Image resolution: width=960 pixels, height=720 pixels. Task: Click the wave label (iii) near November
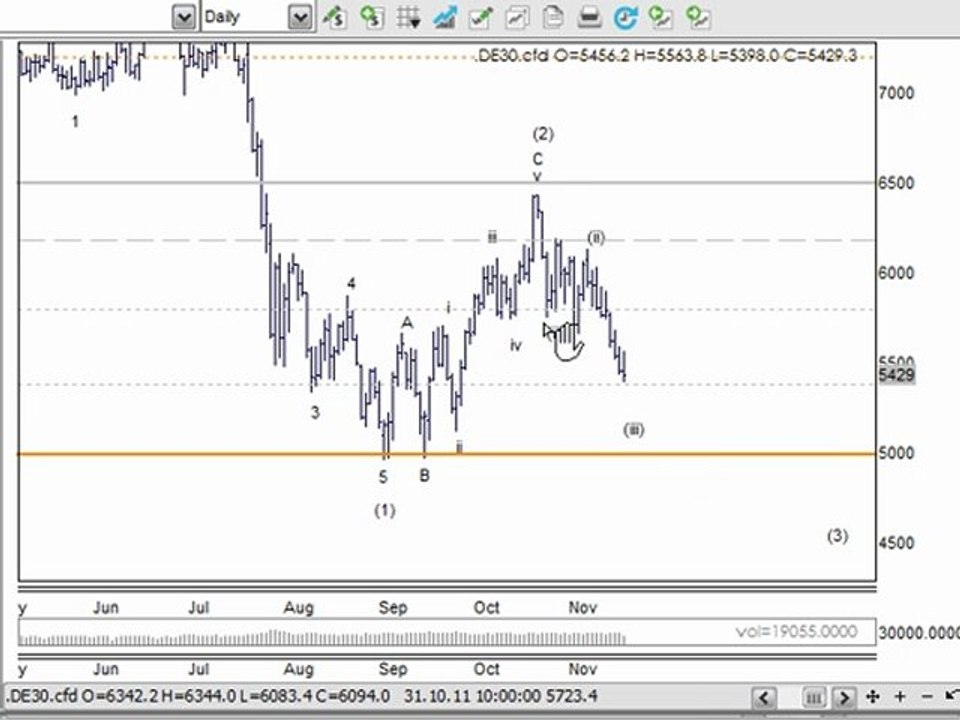coord(634,430)
